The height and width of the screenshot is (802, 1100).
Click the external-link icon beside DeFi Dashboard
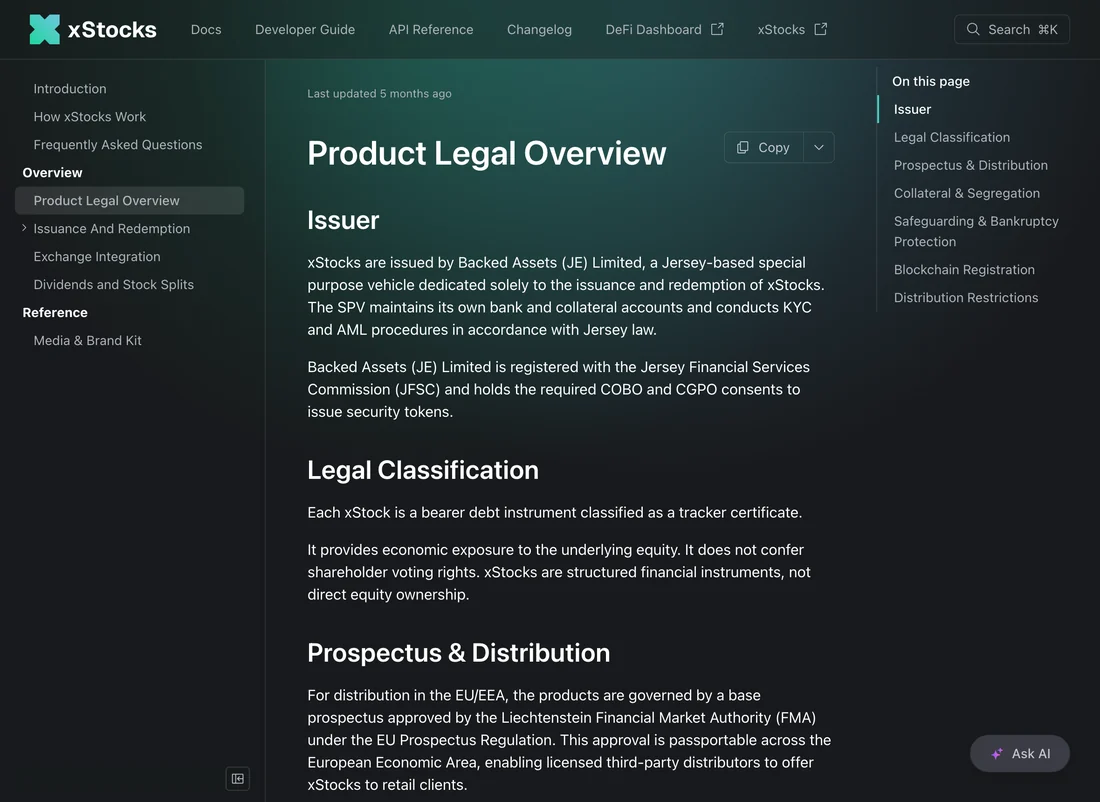click(x=717, y=29)
